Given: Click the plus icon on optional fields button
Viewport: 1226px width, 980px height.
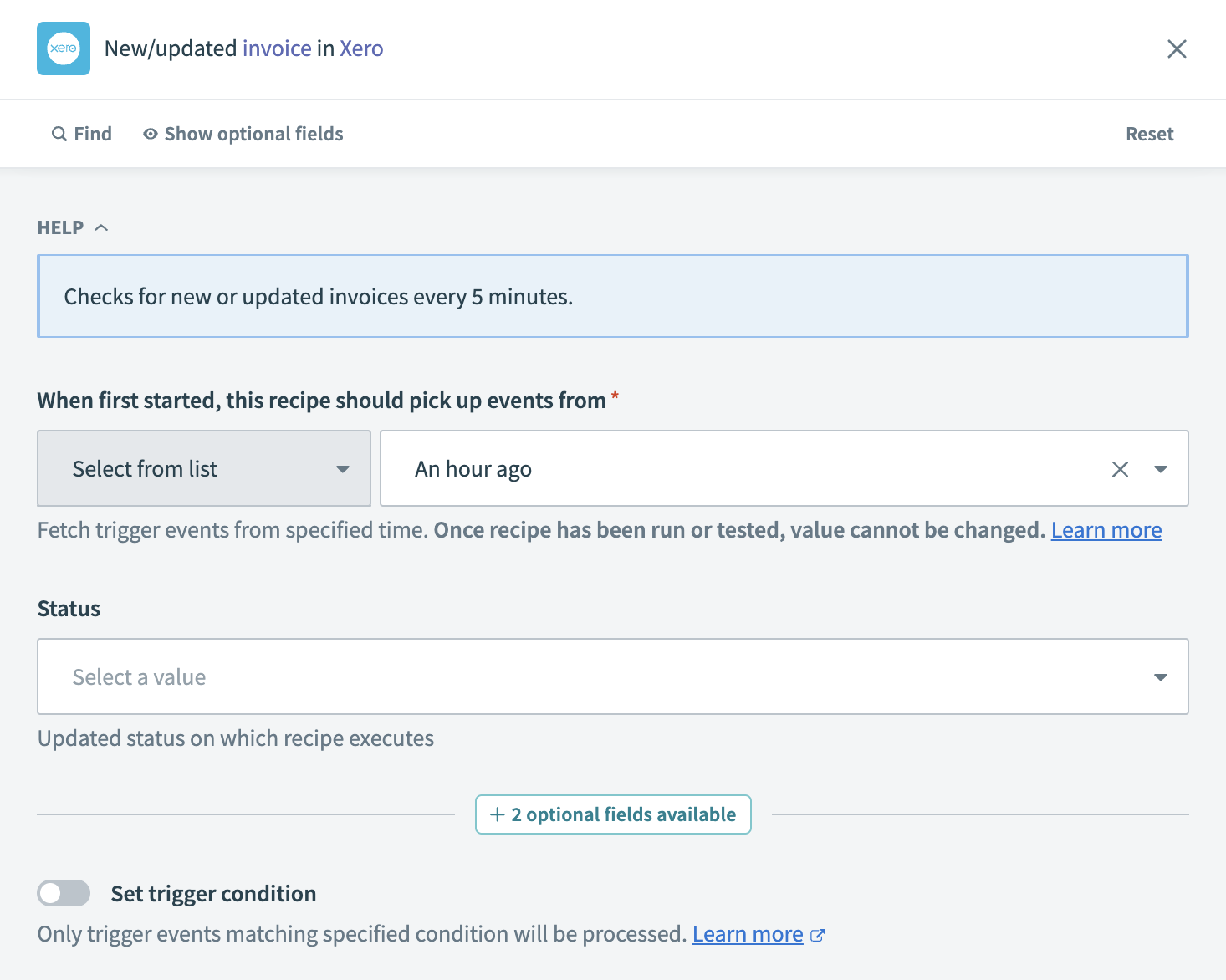Looking at the screenshot, I should pos(495,814).
